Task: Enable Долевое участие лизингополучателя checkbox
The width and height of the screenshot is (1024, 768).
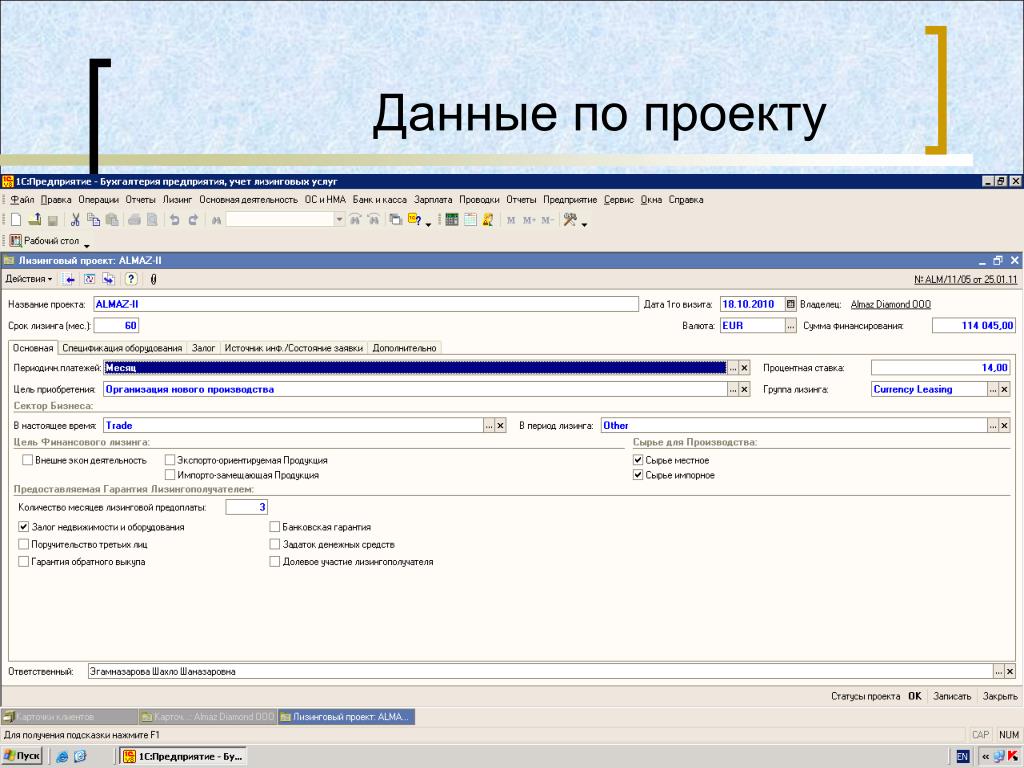Action: click(275, 562)
